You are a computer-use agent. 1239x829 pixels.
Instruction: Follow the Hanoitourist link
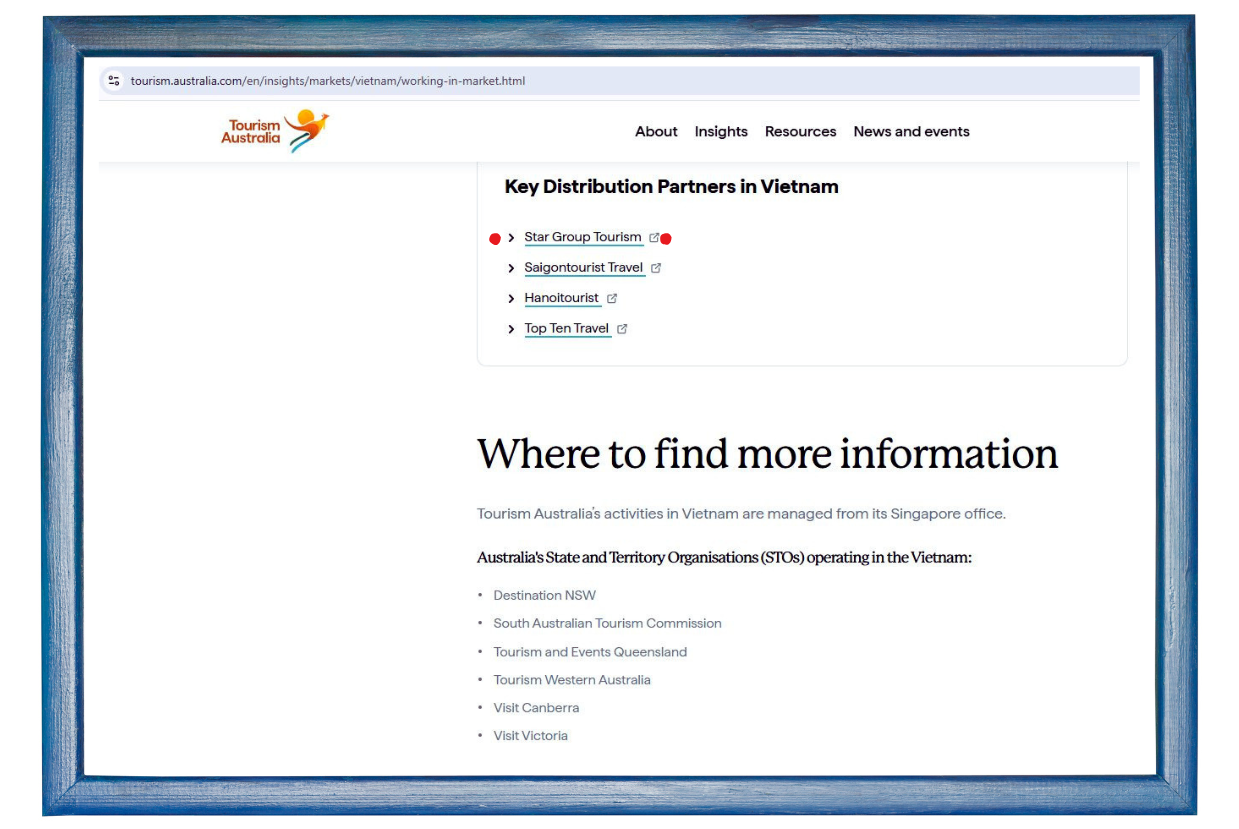pyautogui.click(x=562, y=297)
